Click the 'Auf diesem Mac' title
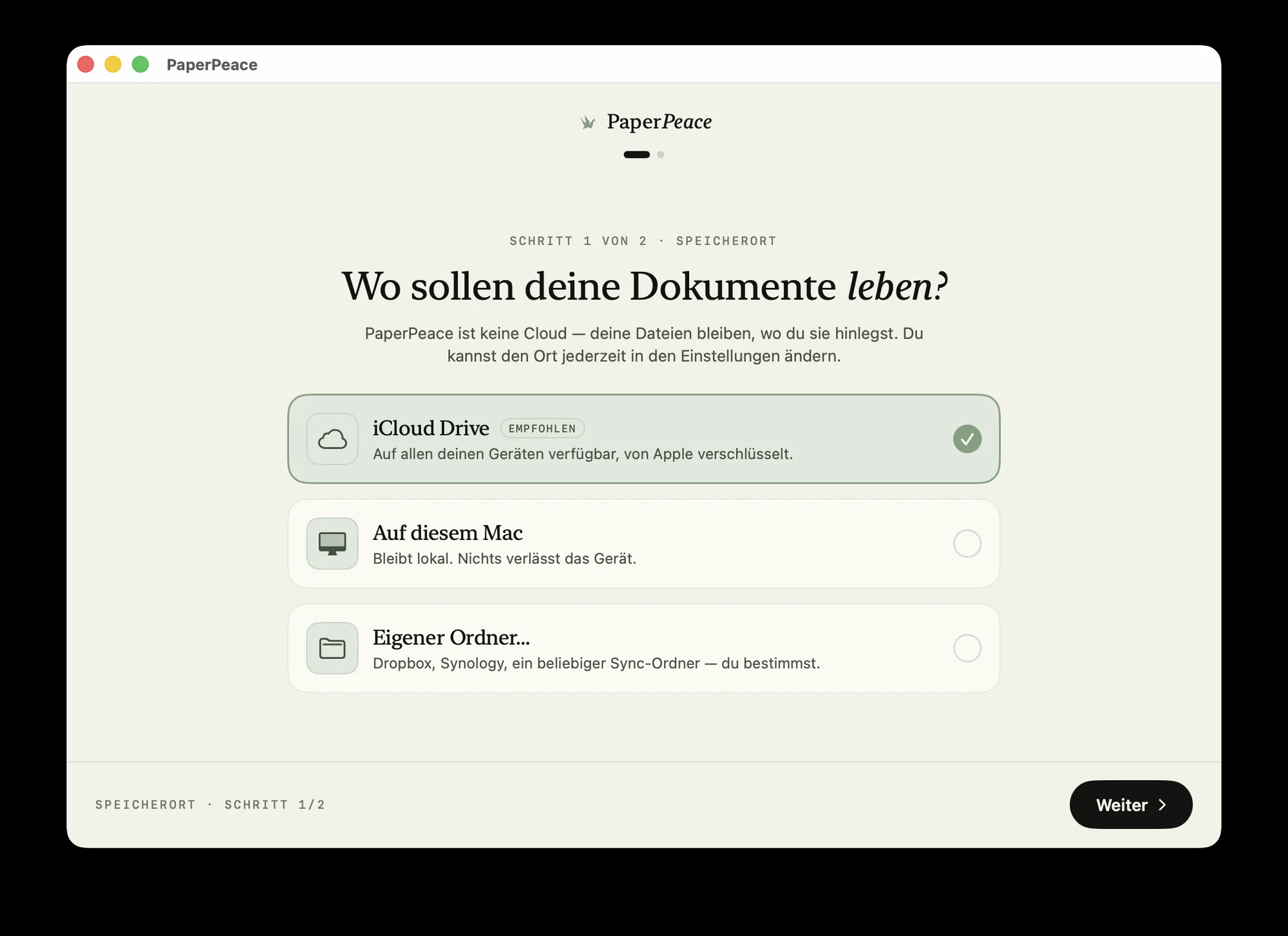Viewport: 1288px width, 936px height. click(x=448, y=533)
